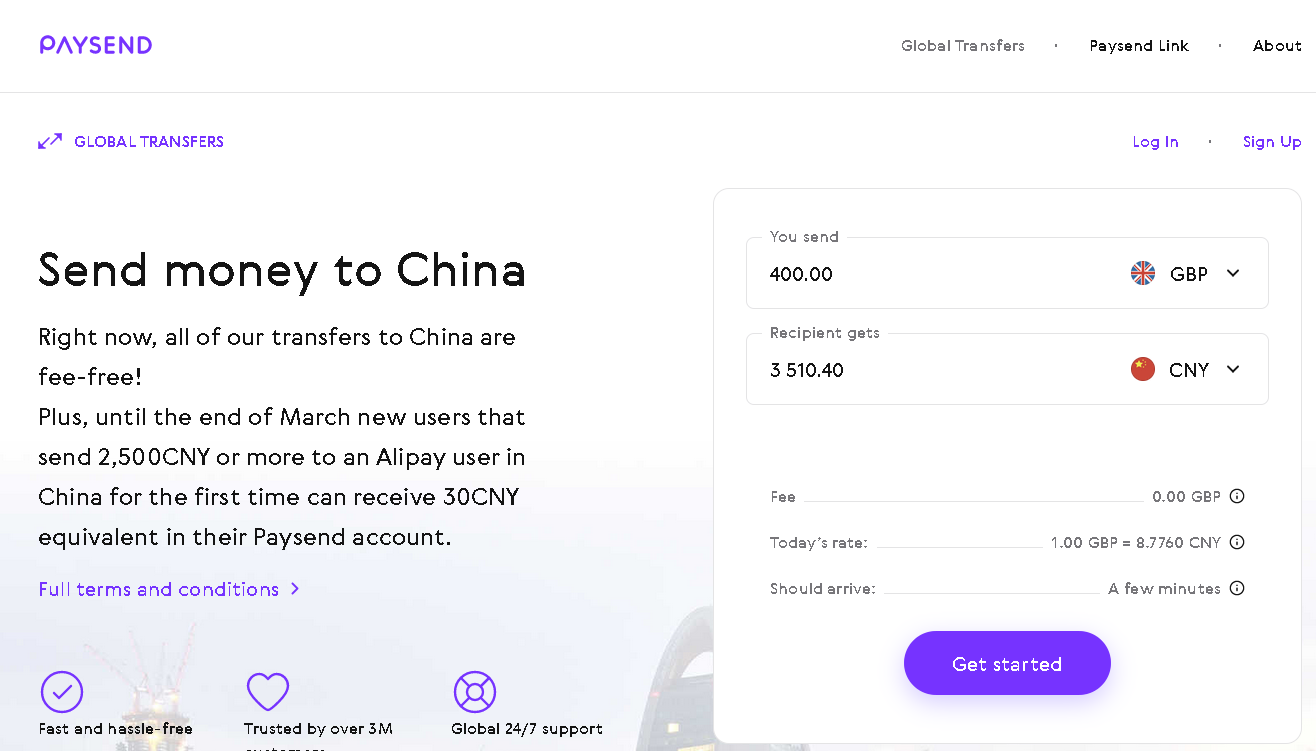The width and height of the screenshot is (1316, 751).
Task: Expand the CNY currency dropdown
Action: click(1233, 369)
